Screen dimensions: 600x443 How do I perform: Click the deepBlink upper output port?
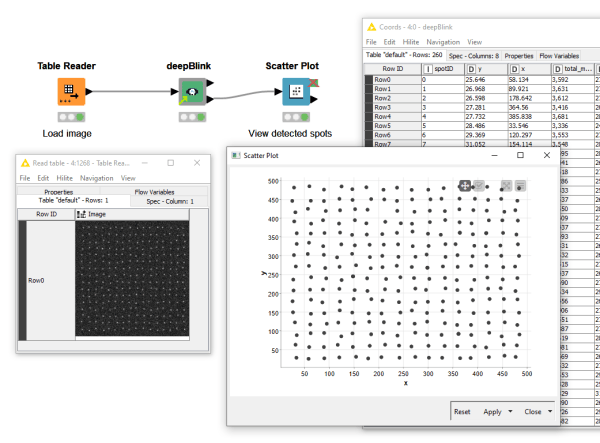[210, 83]
